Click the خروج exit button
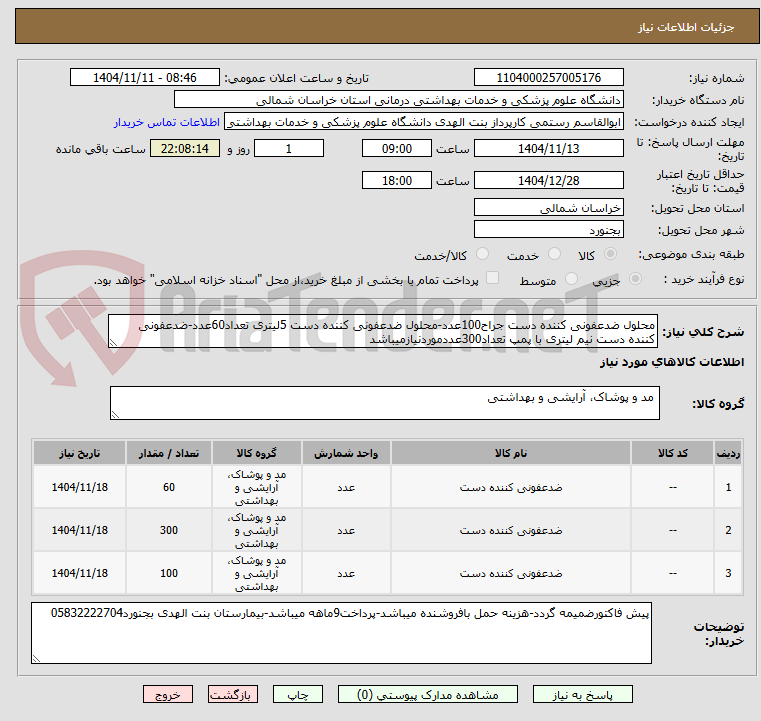Screen dimensions: 761x721 pyautogui.click(x=167, y=694)
